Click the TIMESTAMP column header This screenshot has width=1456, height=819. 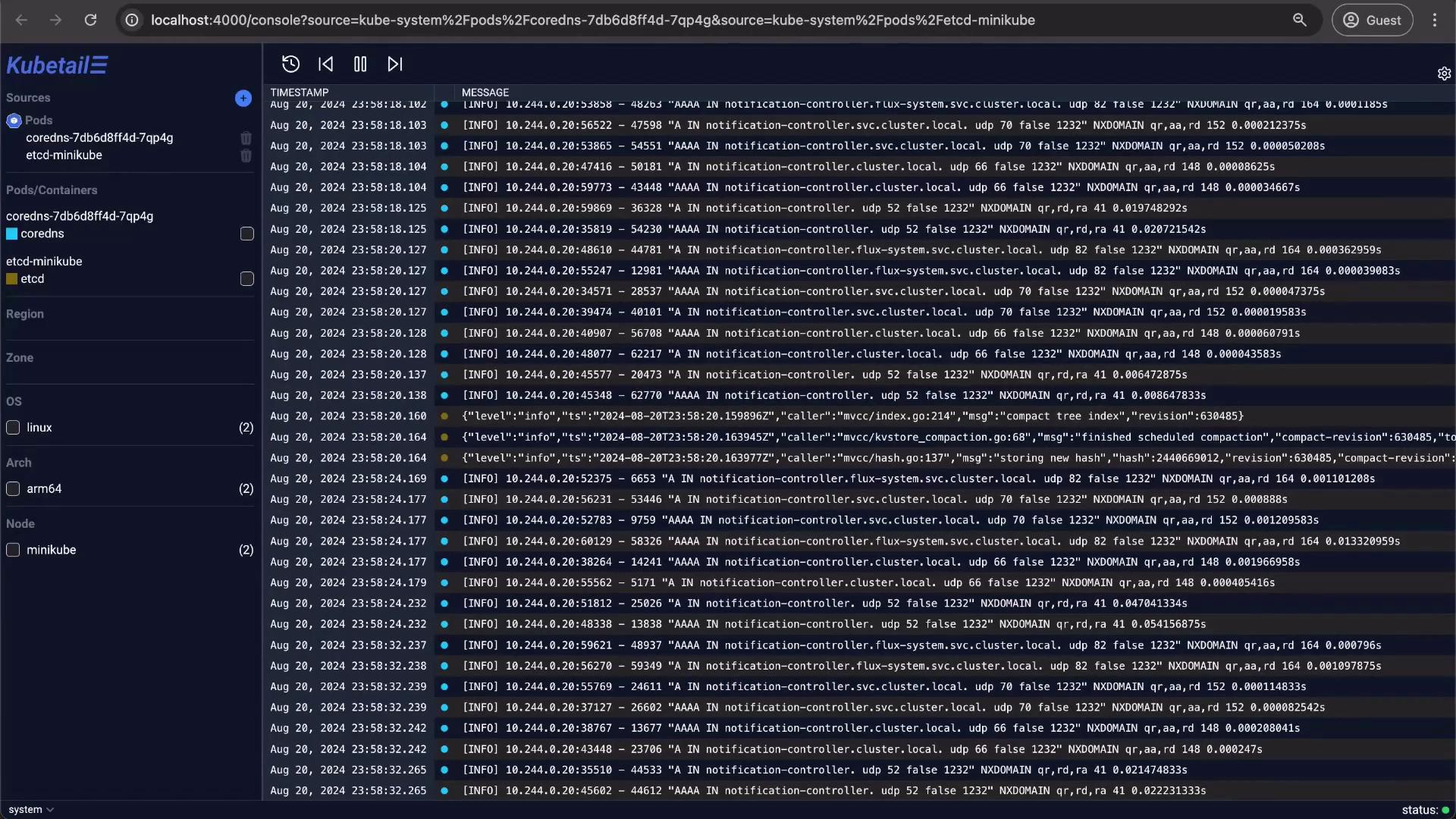point(300,93)
